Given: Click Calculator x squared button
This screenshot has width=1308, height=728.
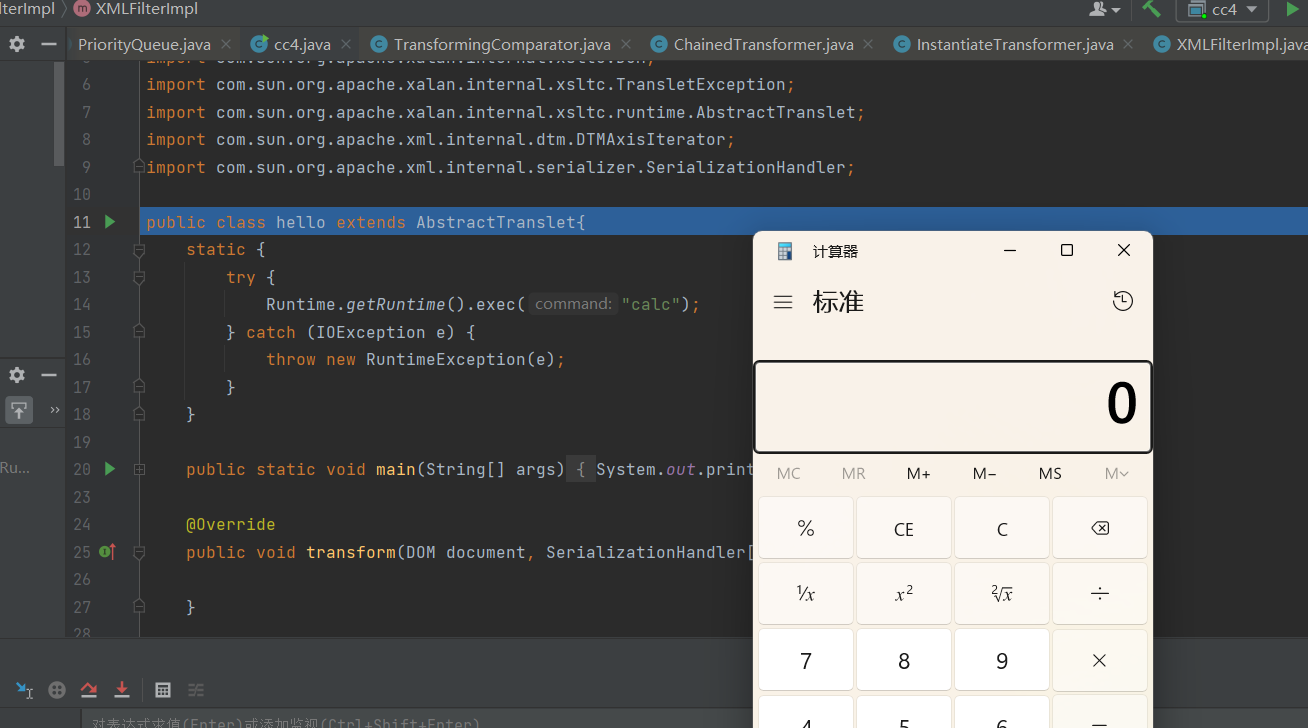Looking at the screenshot, I should [904, 594].
